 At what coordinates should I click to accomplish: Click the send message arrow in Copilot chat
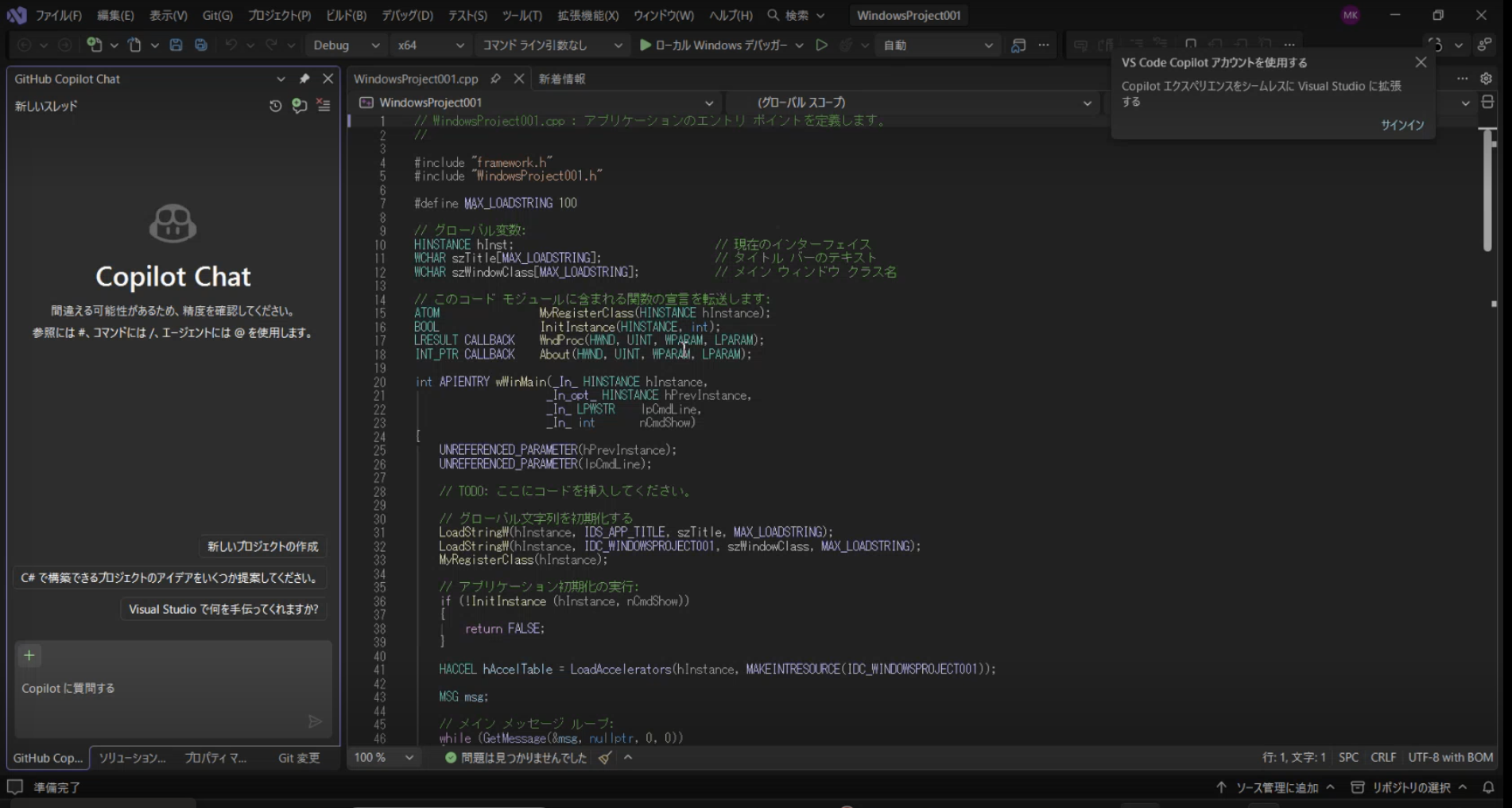click(x=315, y=721)
